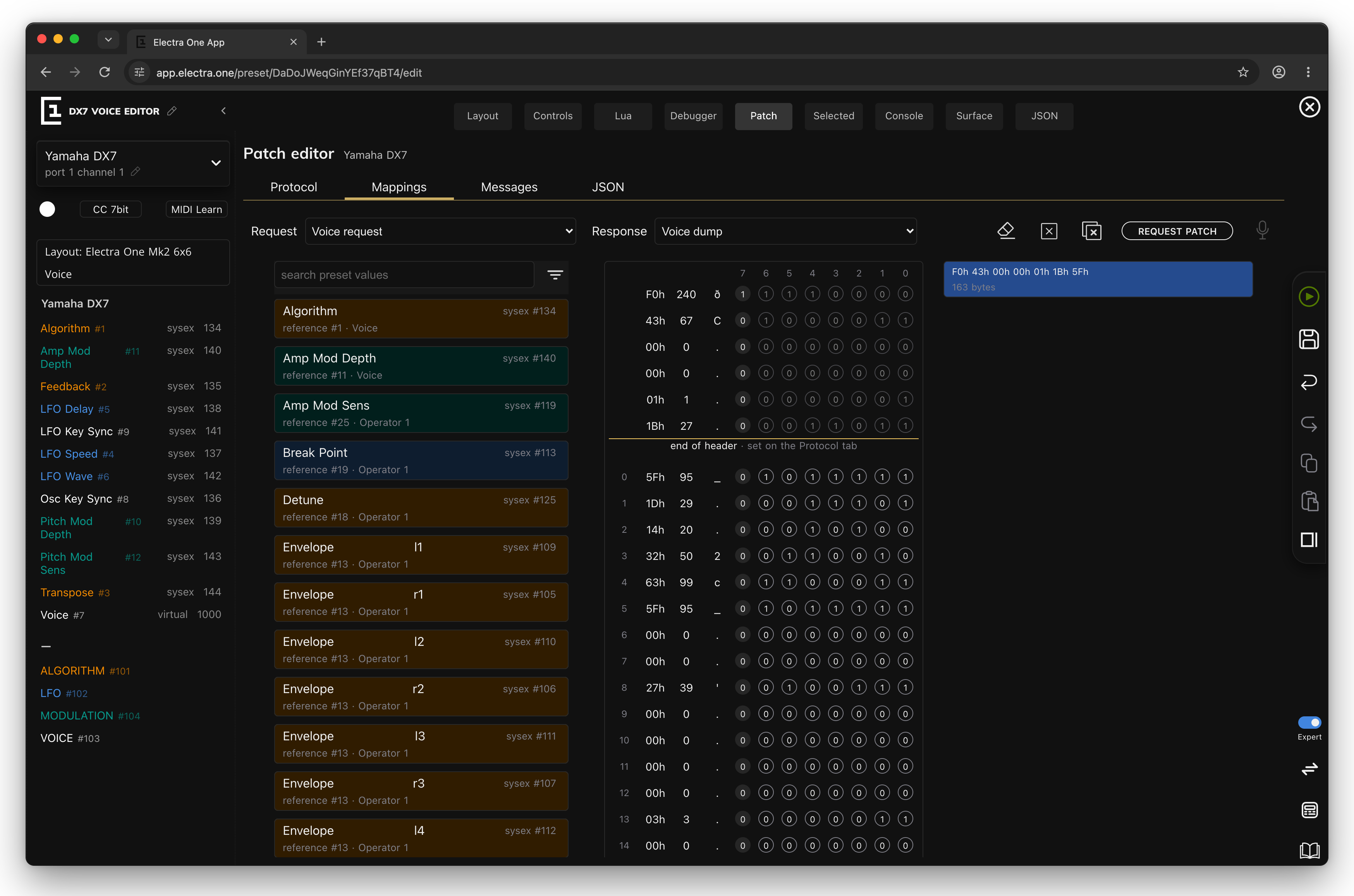Click the white color circle swatch
The image size is (1354, 896).
(x=47, y=209)
